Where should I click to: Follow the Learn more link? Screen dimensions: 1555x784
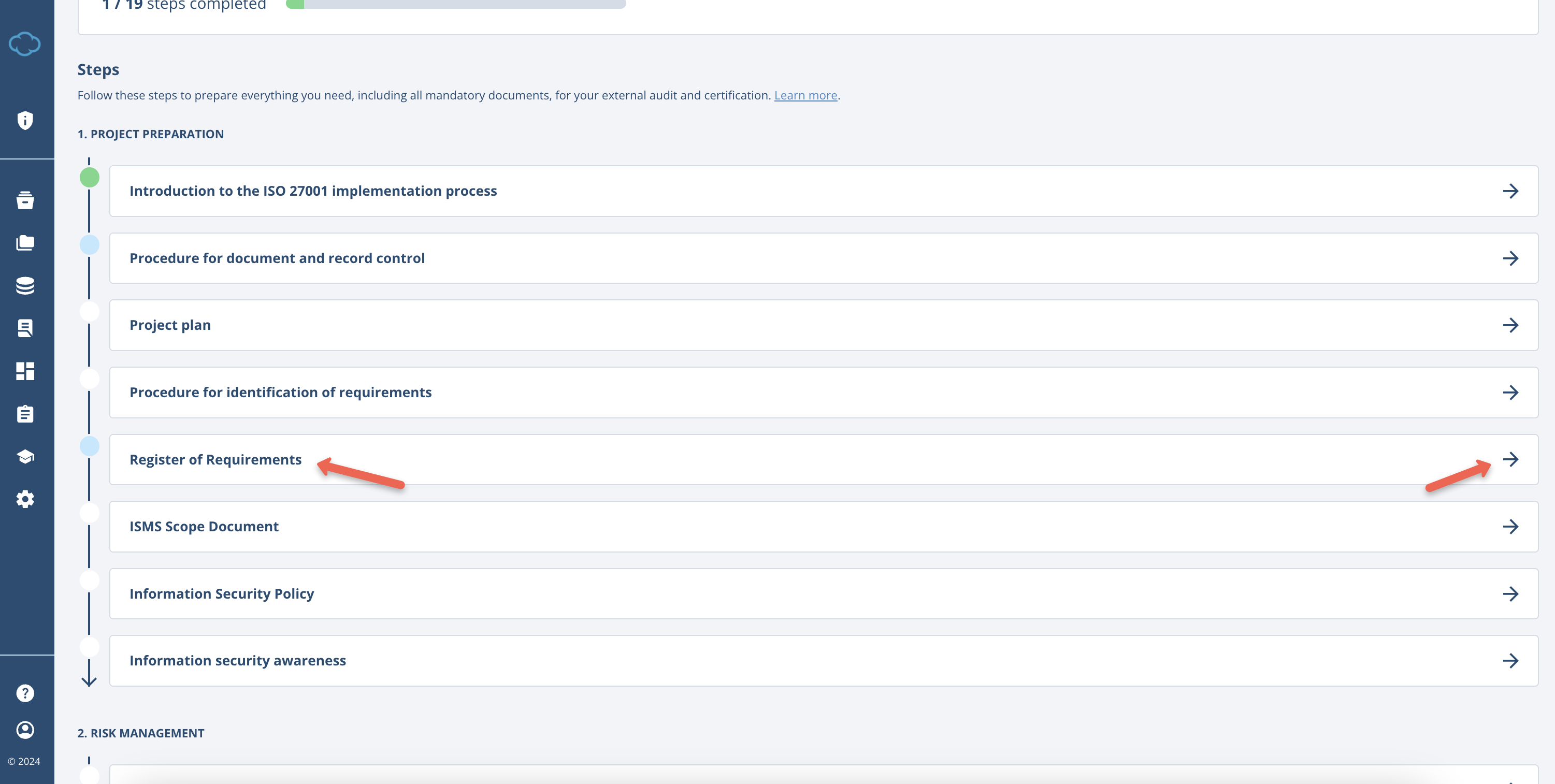pos(805,95)
